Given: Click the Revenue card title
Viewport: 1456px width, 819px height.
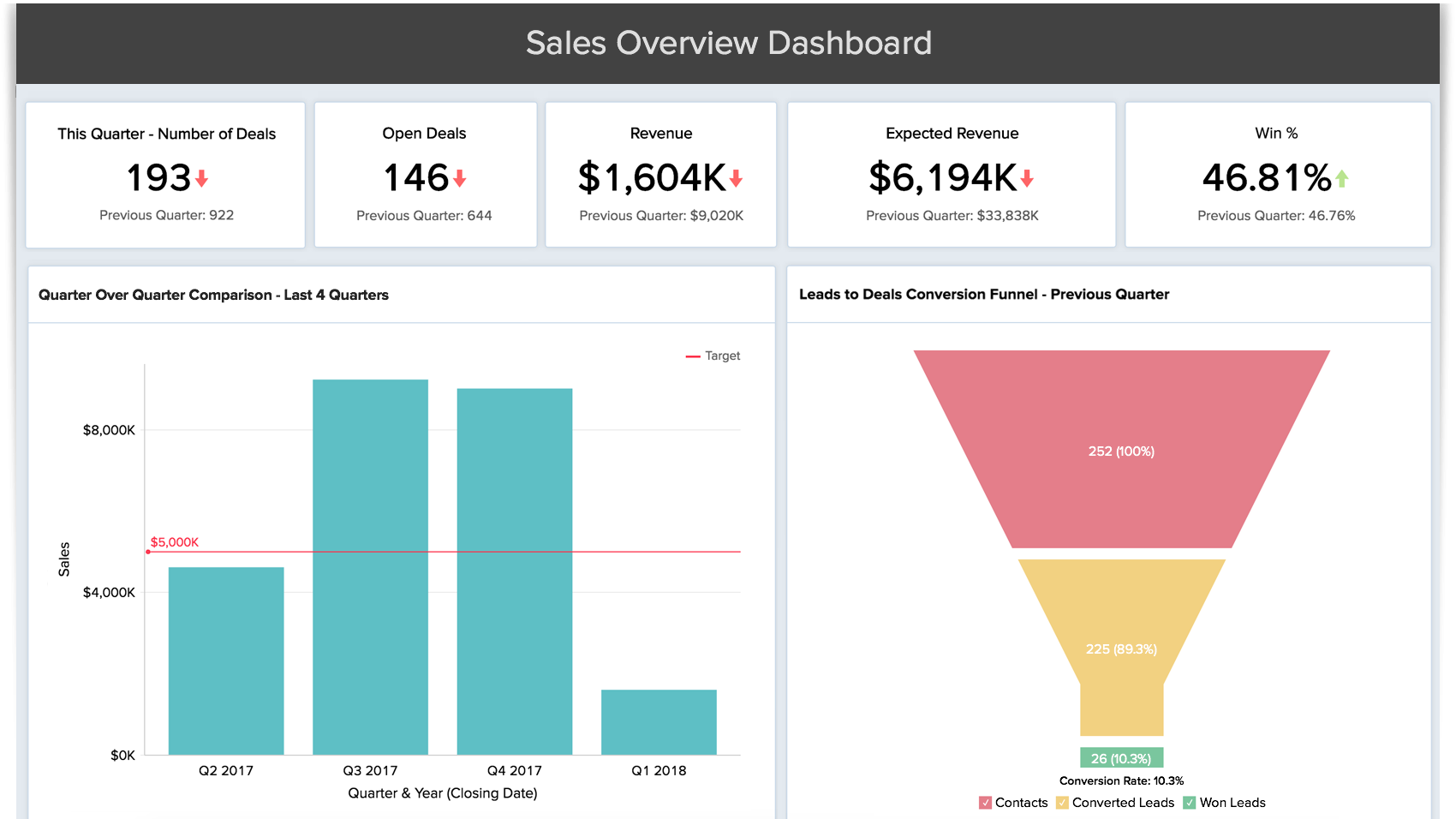Looking at the screenshot, I should point(661,134).
